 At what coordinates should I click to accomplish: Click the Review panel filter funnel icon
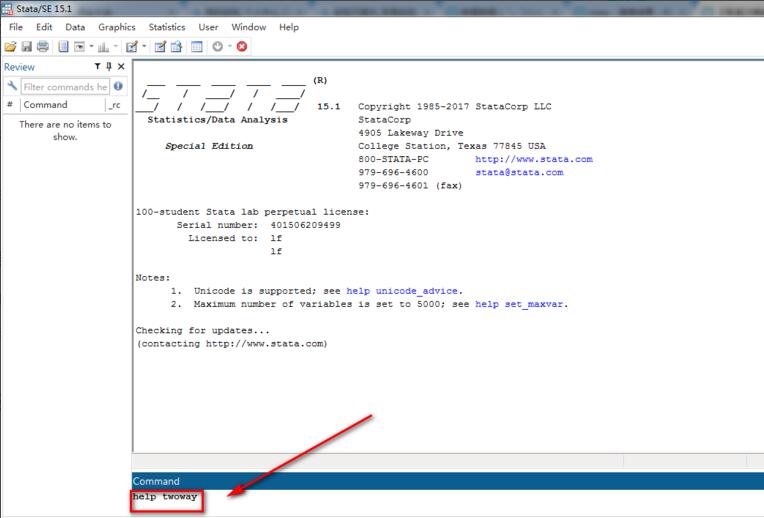pyautogui.click(x=97, y=66)
